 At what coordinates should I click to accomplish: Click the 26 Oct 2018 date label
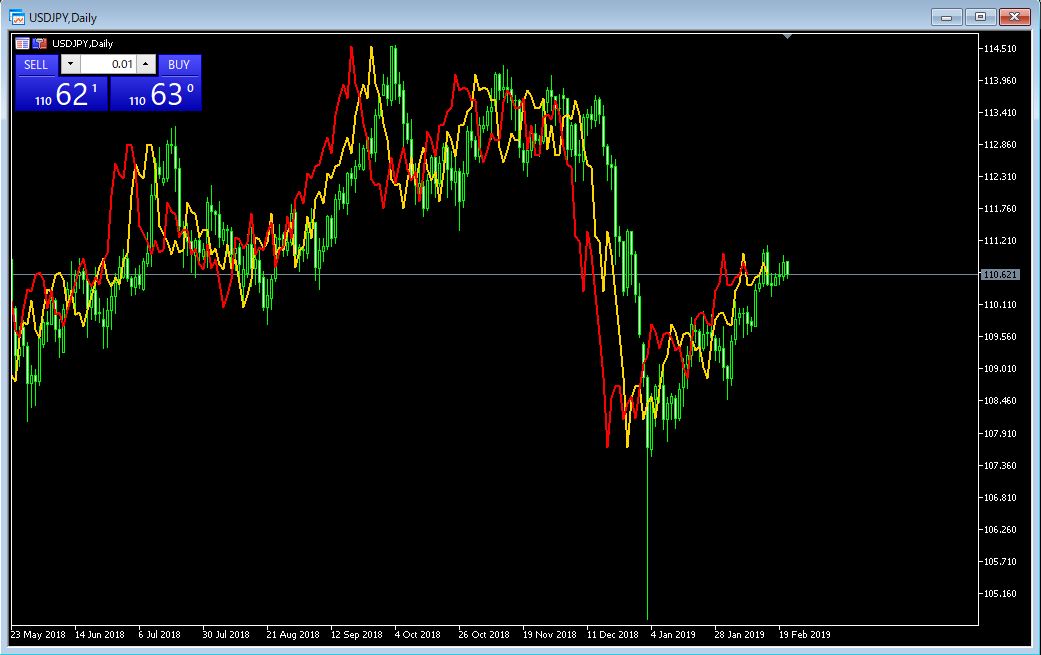click(484, 634)
